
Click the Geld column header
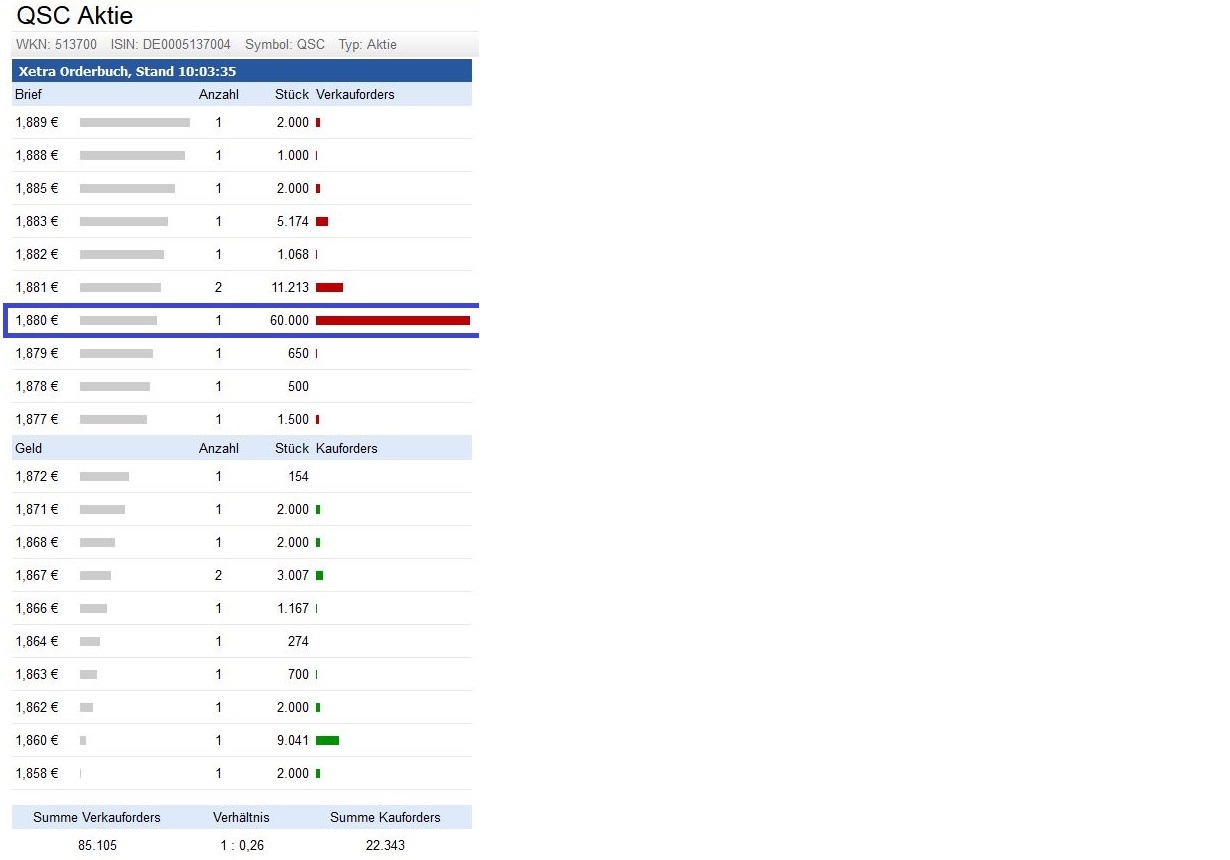click(28, 449)
